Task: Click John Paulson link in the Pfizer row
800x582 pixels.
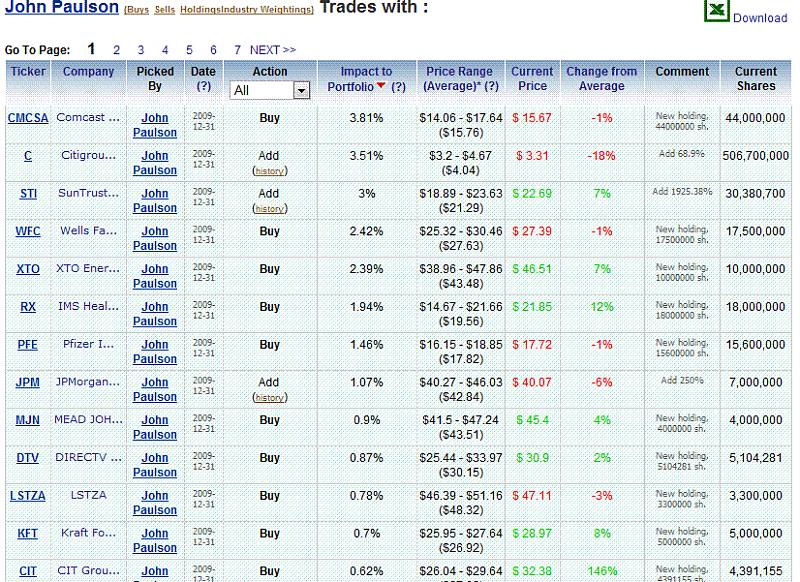Action: (155, 351)
